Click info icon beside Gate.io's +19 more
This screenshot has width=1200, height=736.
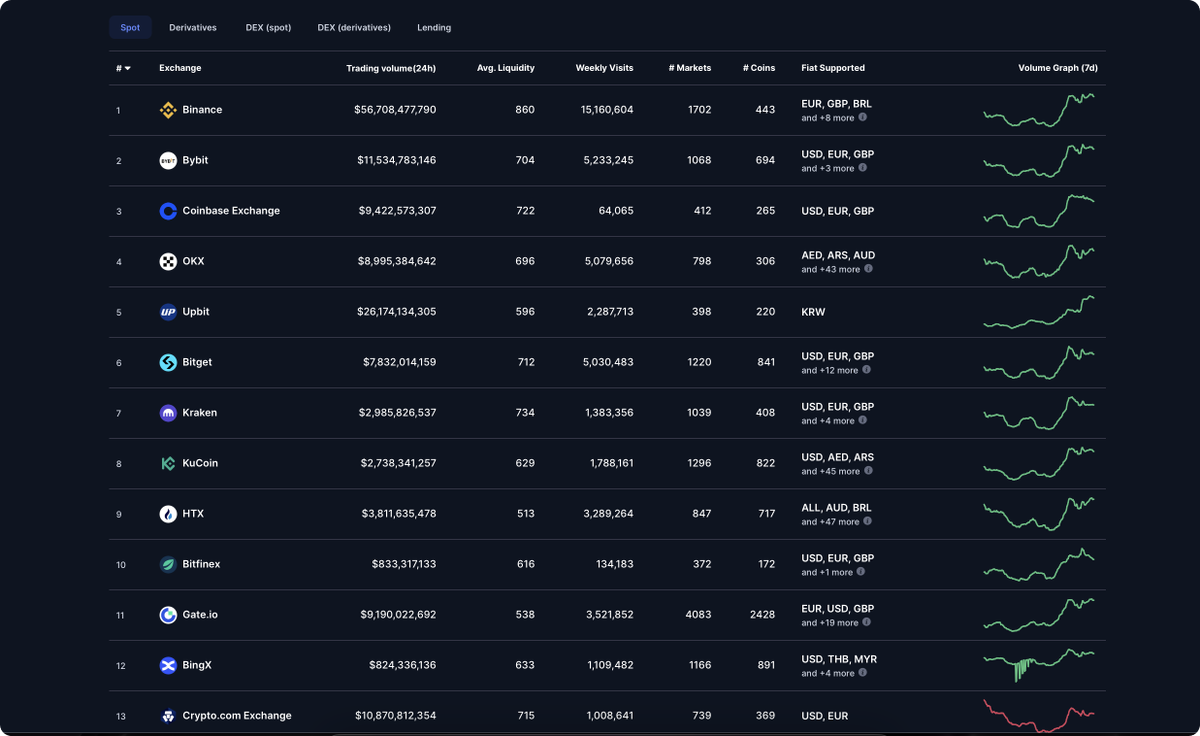pos(867,622)
